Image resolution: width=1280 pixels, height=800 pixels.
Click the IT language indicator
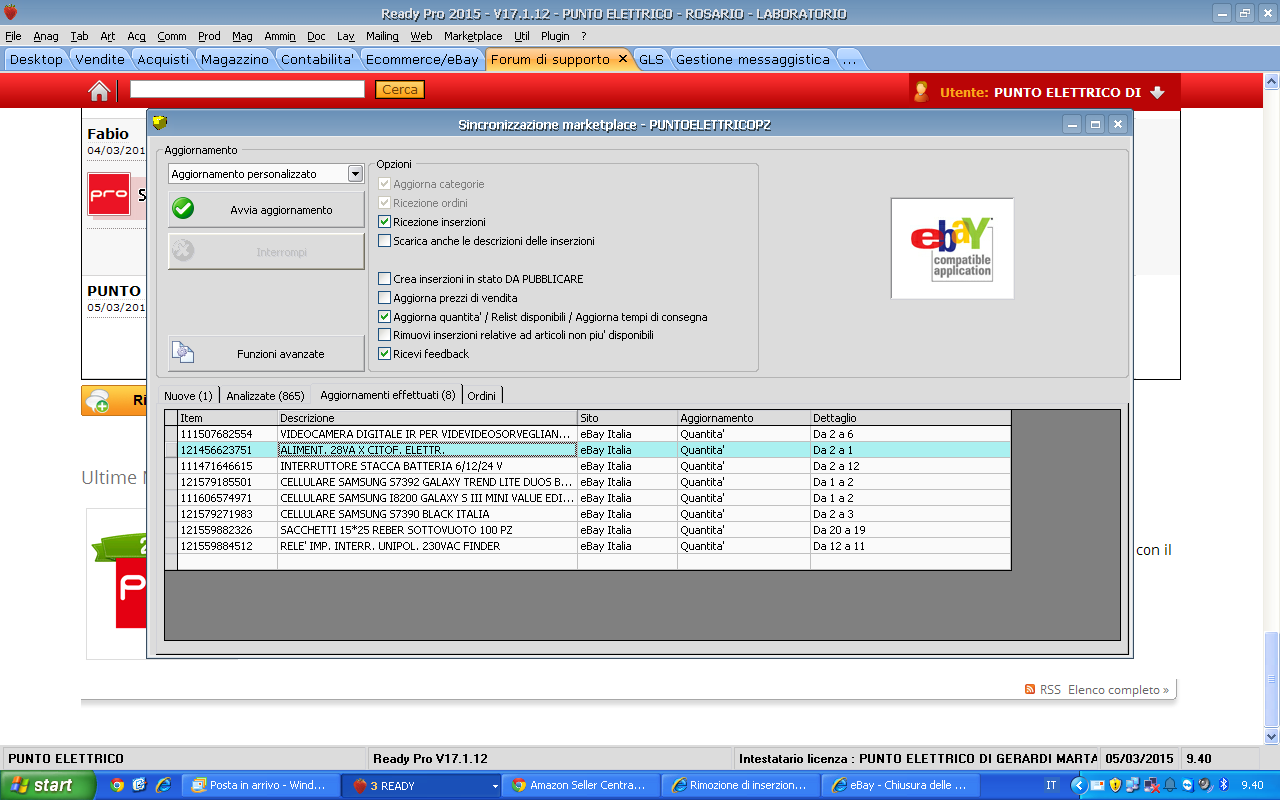1050,785
